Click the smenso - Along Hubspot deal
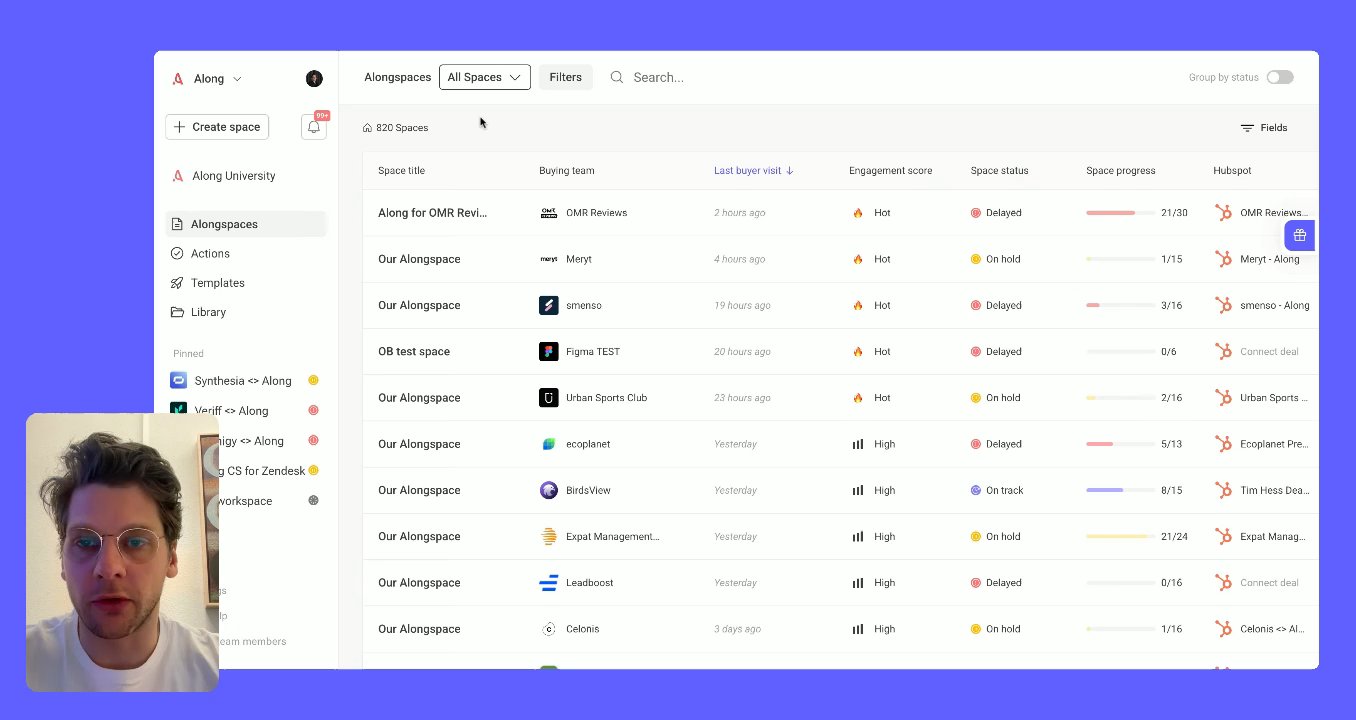 pos(1274,306)
